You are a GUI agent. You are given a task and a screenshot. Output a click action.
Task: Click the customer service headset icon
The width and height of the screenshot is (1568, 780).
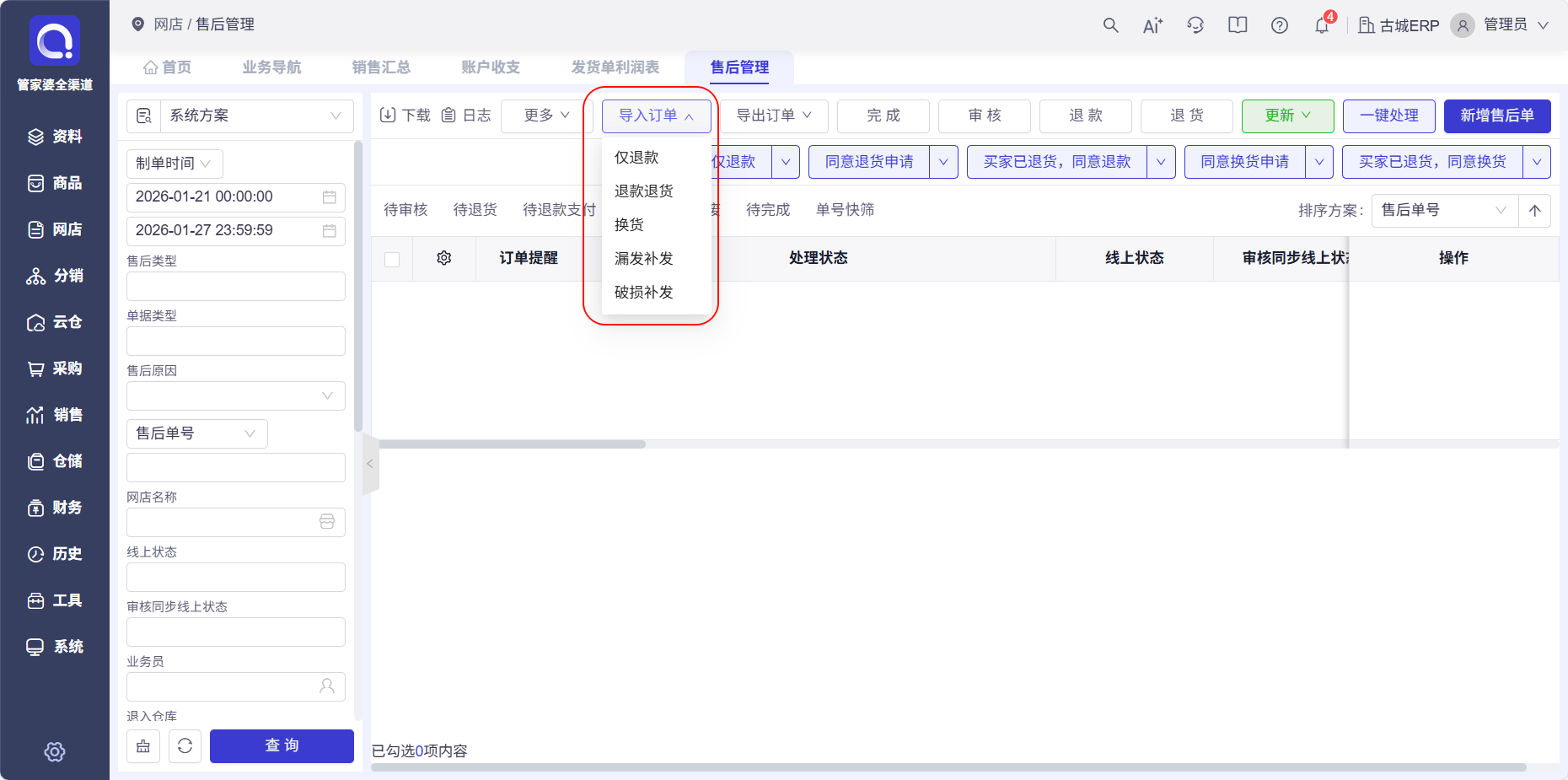pyautogui.click(x=1195, y=25)
